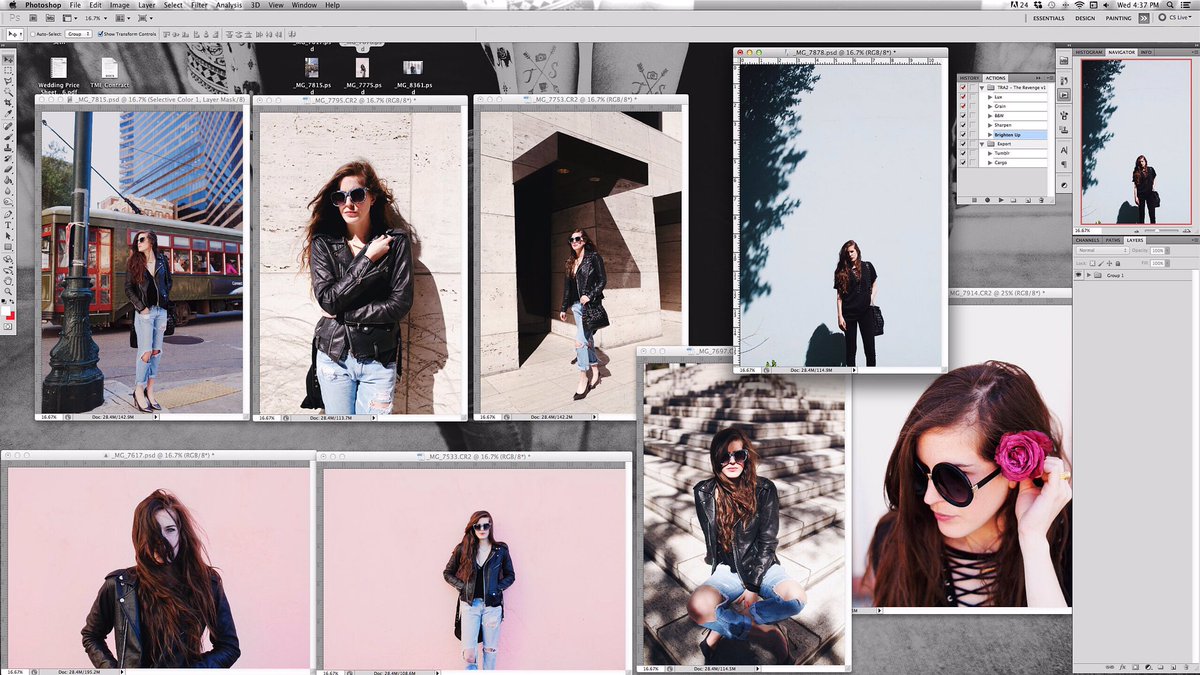Launch Bridge from the application bar
The height and width of the screenshot is (675, 1200).
coord(33,18)
